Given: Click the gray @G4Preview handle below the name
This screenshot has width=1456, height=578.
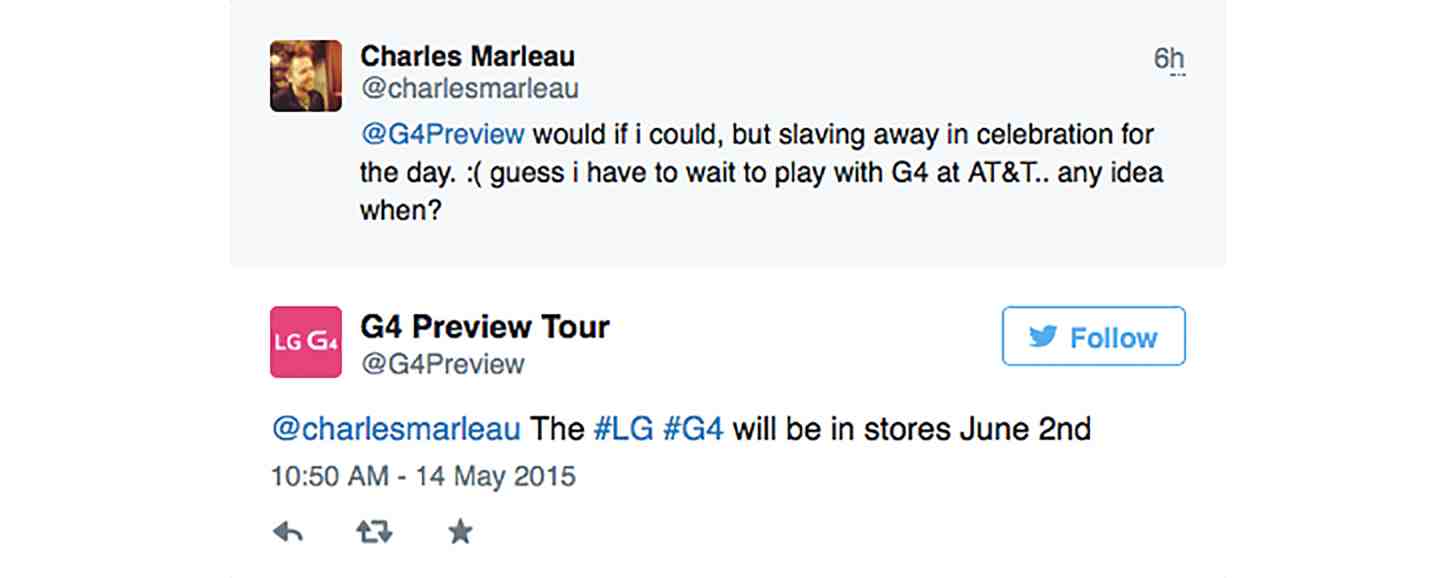Looking at the screenshot, I should click(442, 363).
